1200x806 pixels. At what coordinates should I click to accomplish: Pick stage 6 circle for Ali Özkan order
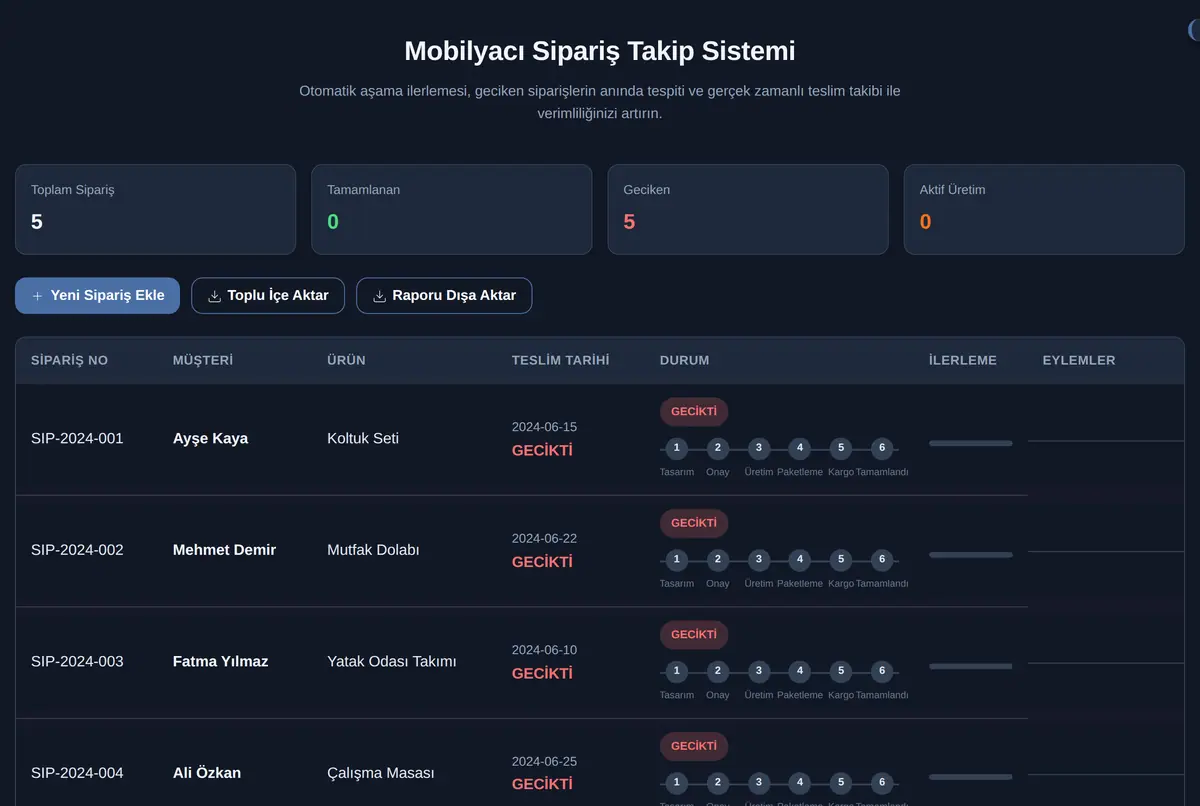tap(882, 783)
